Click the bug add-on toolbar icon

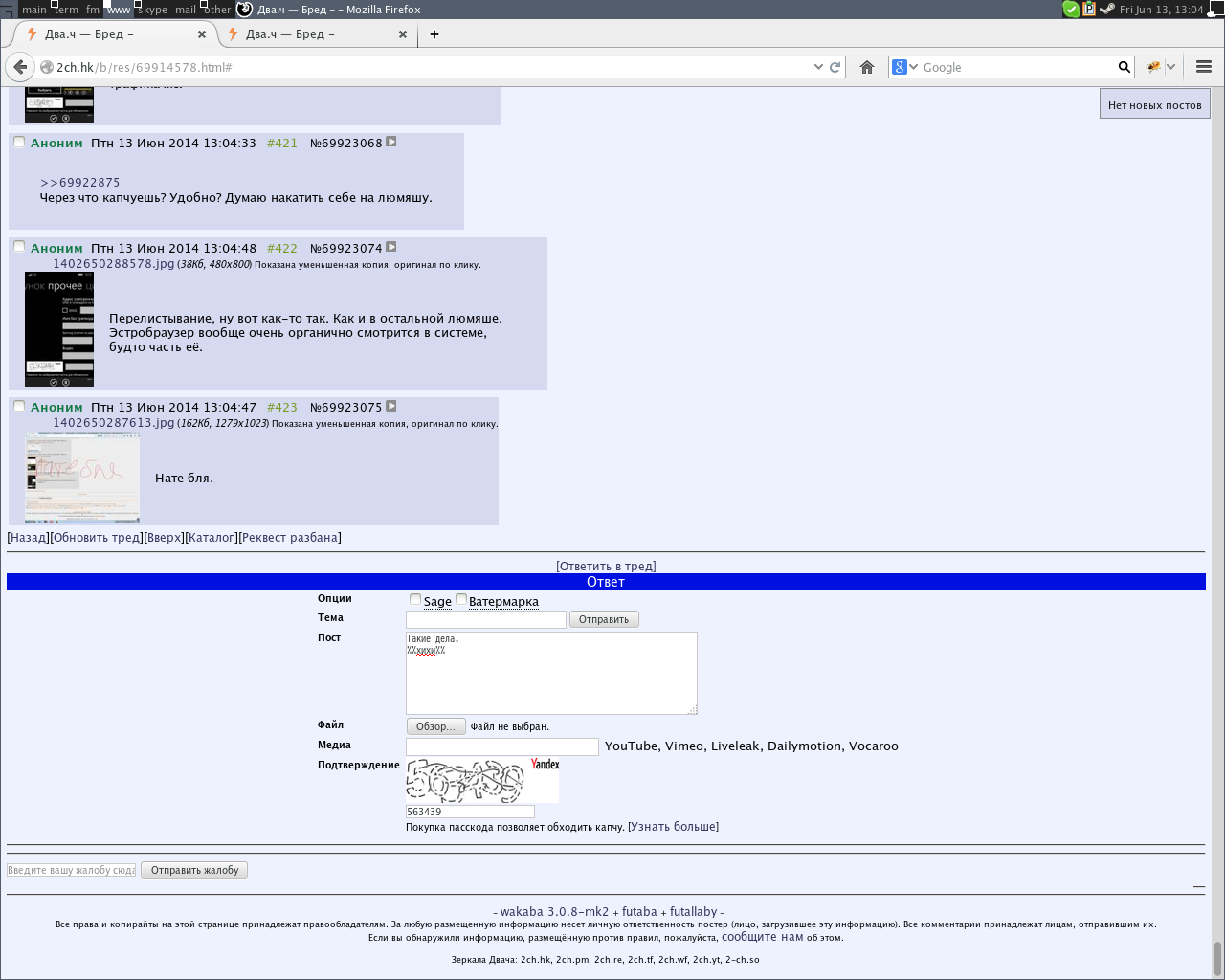coord(1153,67)
